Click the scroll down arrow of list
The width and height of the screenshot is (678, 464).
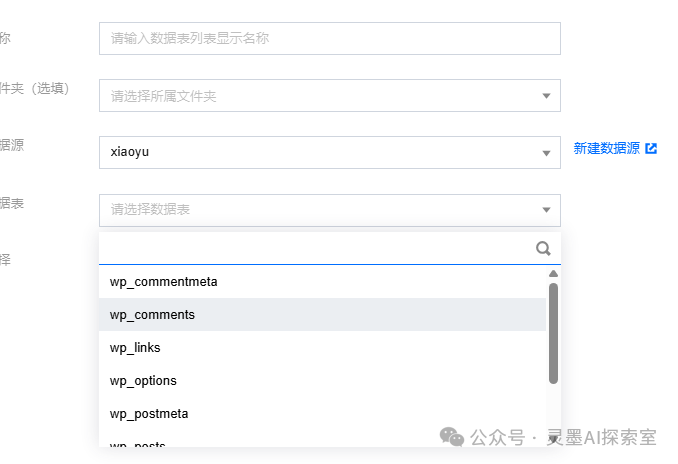[x=553, y=438]
